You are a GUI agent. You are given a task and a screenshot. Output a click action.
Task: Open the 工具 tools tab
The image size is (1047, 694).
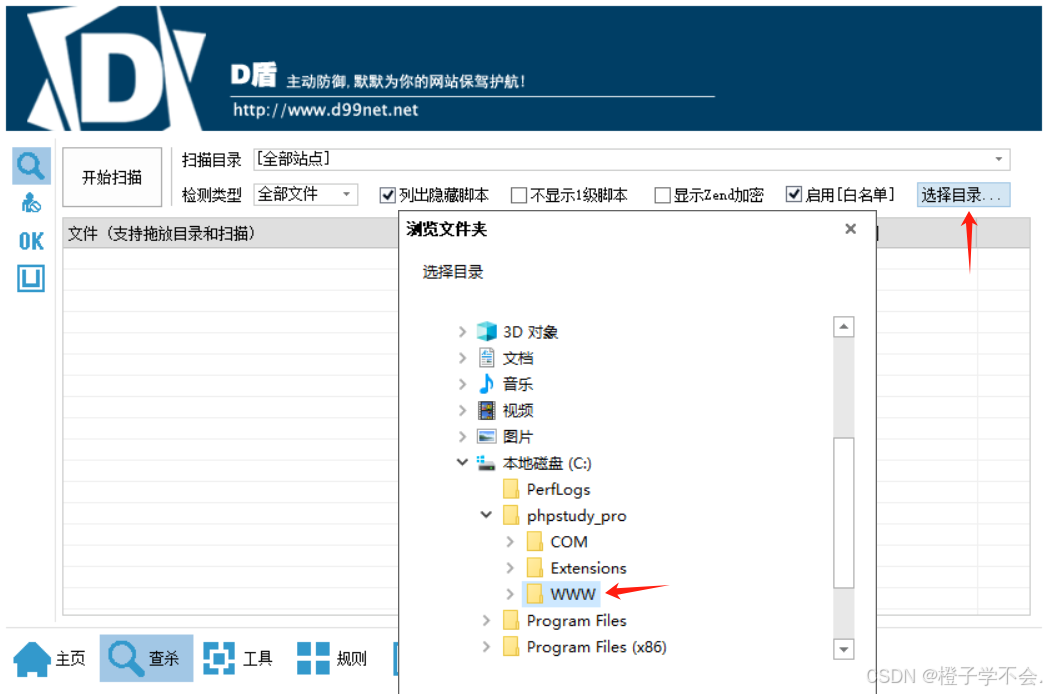point(238,659)
